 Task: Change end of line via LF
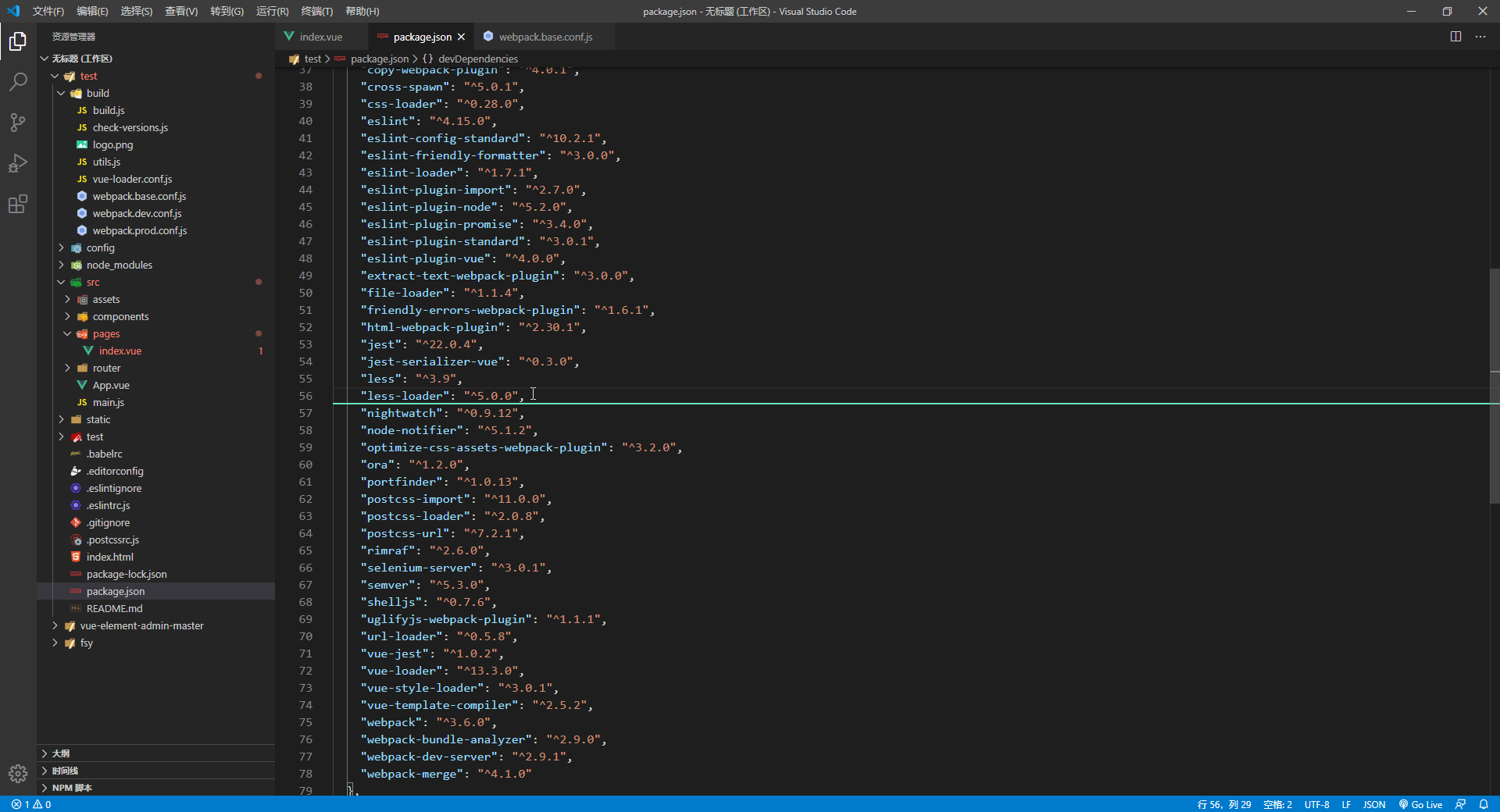coord(1346,804)
